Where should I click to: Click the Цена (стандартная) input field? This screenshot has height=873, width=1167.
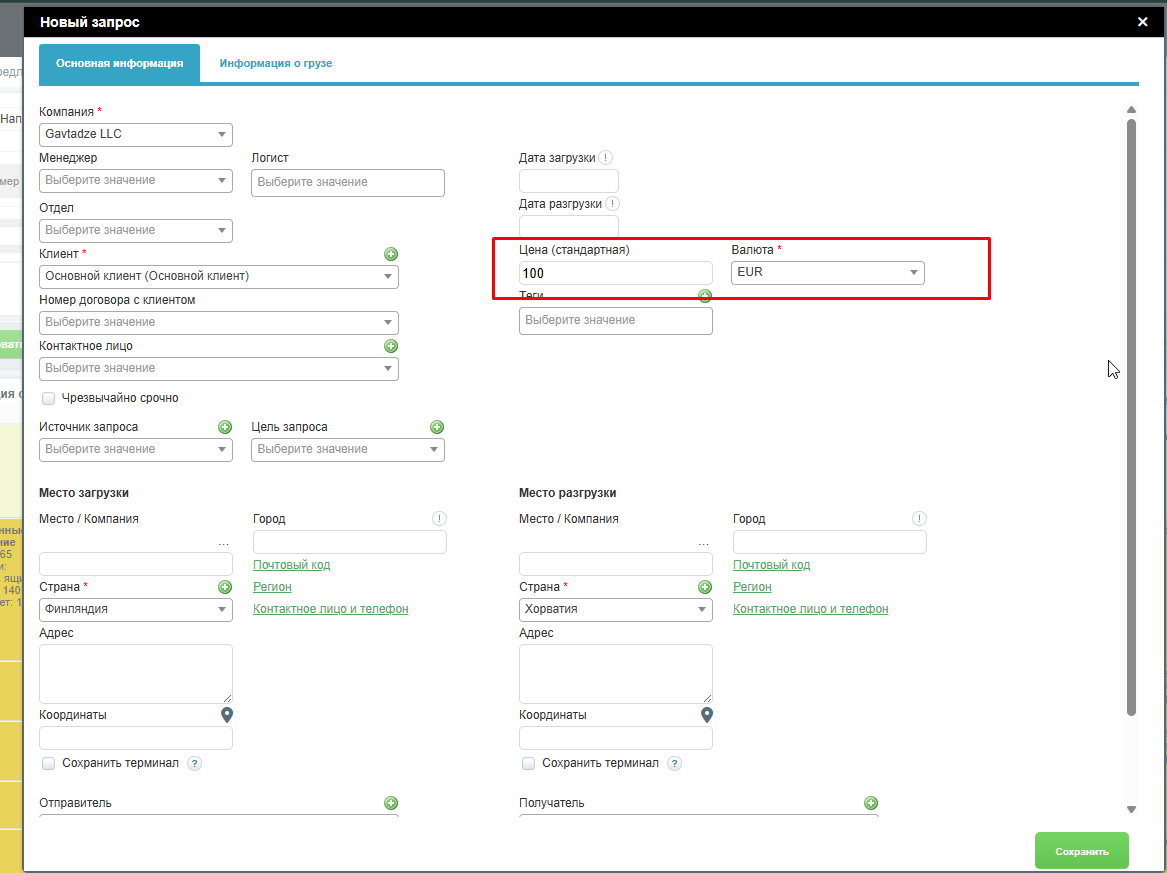pos(615,273)
